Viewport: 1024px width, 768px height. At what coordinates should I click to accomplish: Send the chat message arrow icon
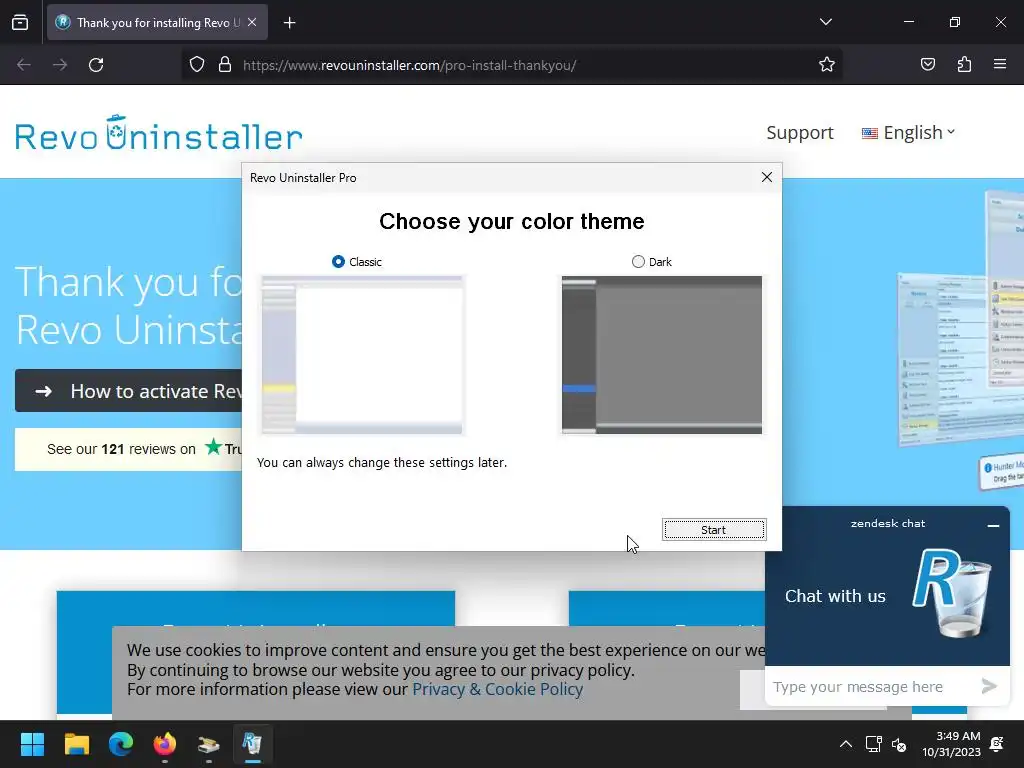[989, 686]
